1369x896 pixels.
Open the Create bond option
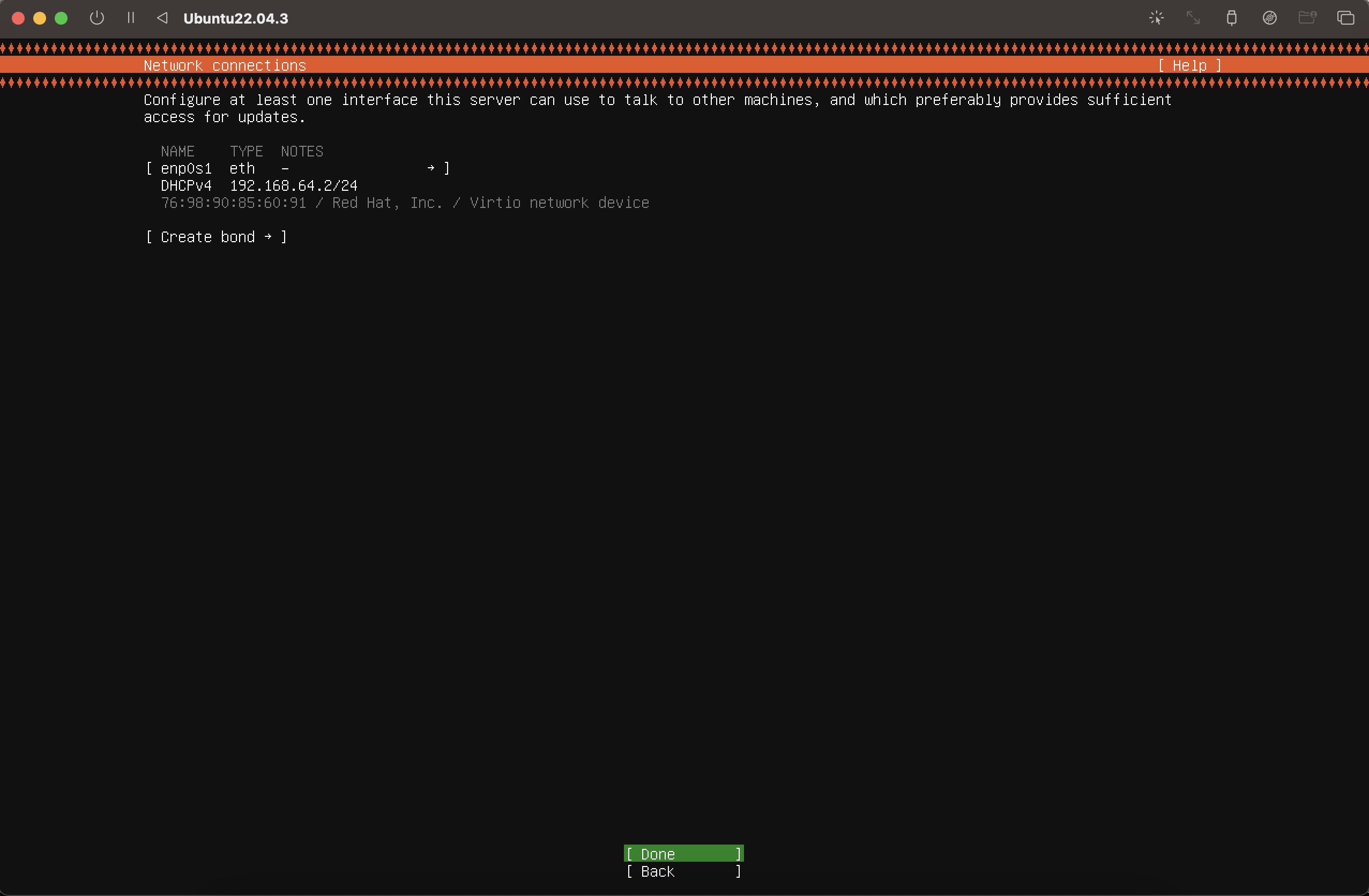pyautogui.click(x=216, y=237)
